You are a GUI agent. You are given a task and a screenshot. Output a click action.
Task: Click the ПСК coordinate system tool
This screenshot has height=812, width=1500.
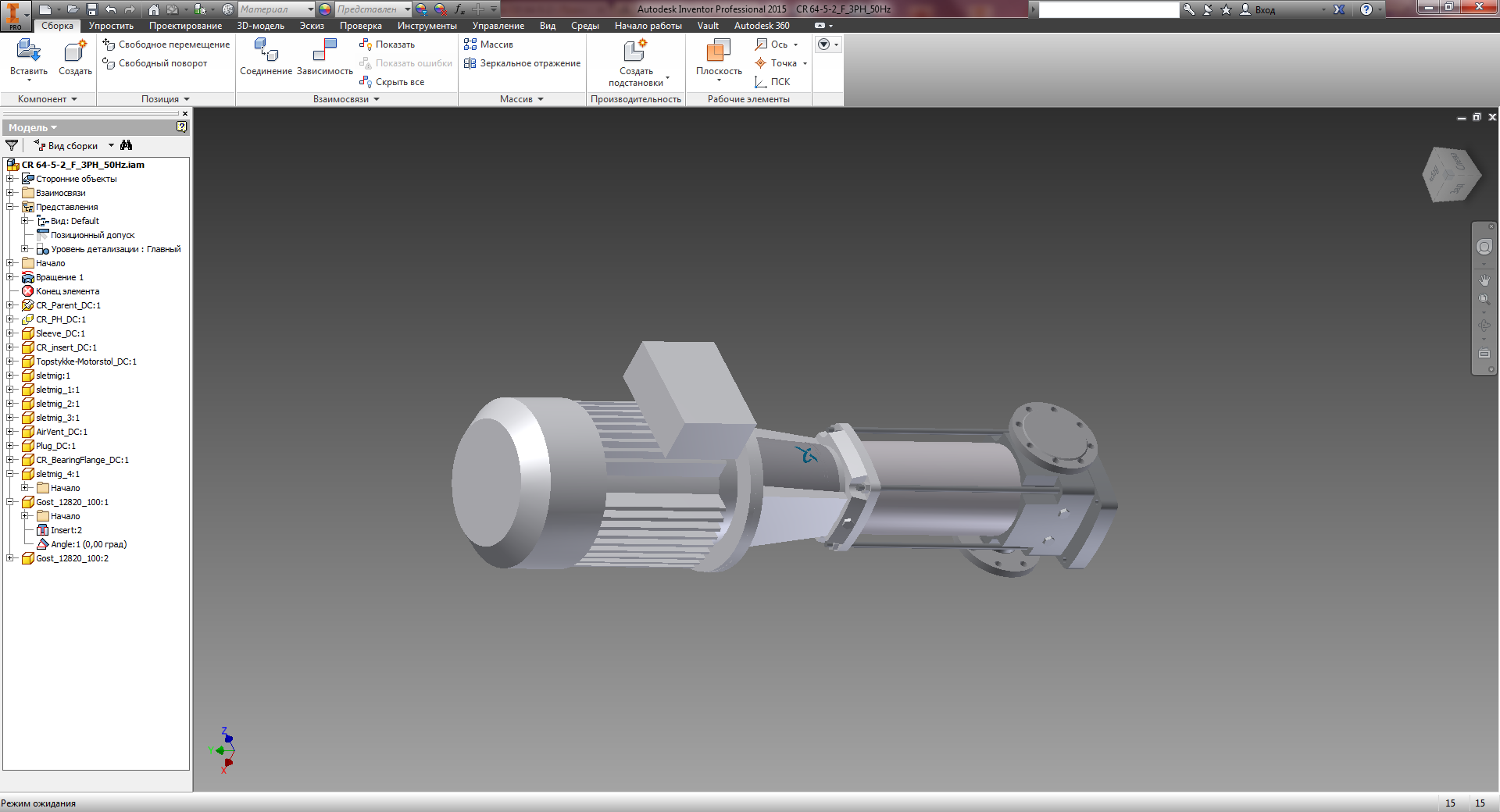773,82
